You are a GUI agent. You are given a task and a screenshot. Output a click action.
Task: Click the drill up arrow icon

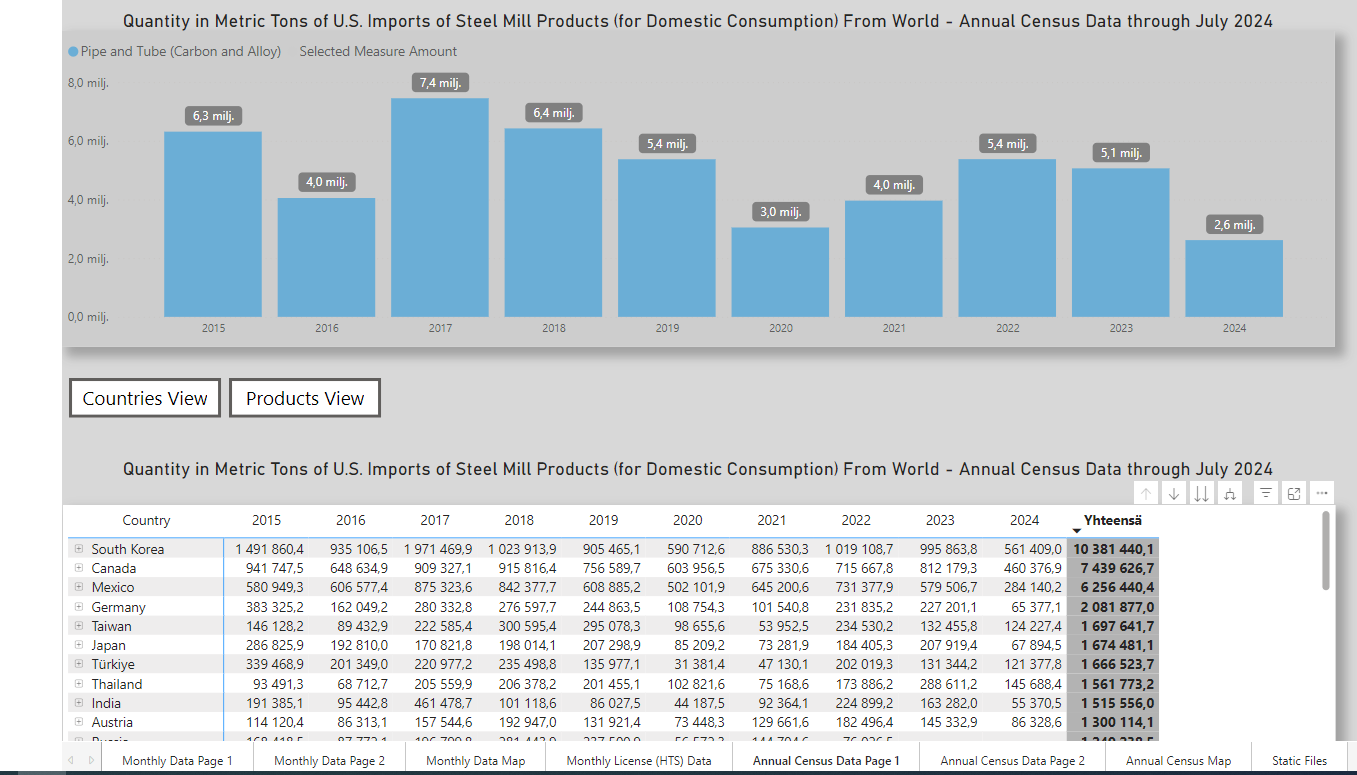click(x=1147, y=493)
